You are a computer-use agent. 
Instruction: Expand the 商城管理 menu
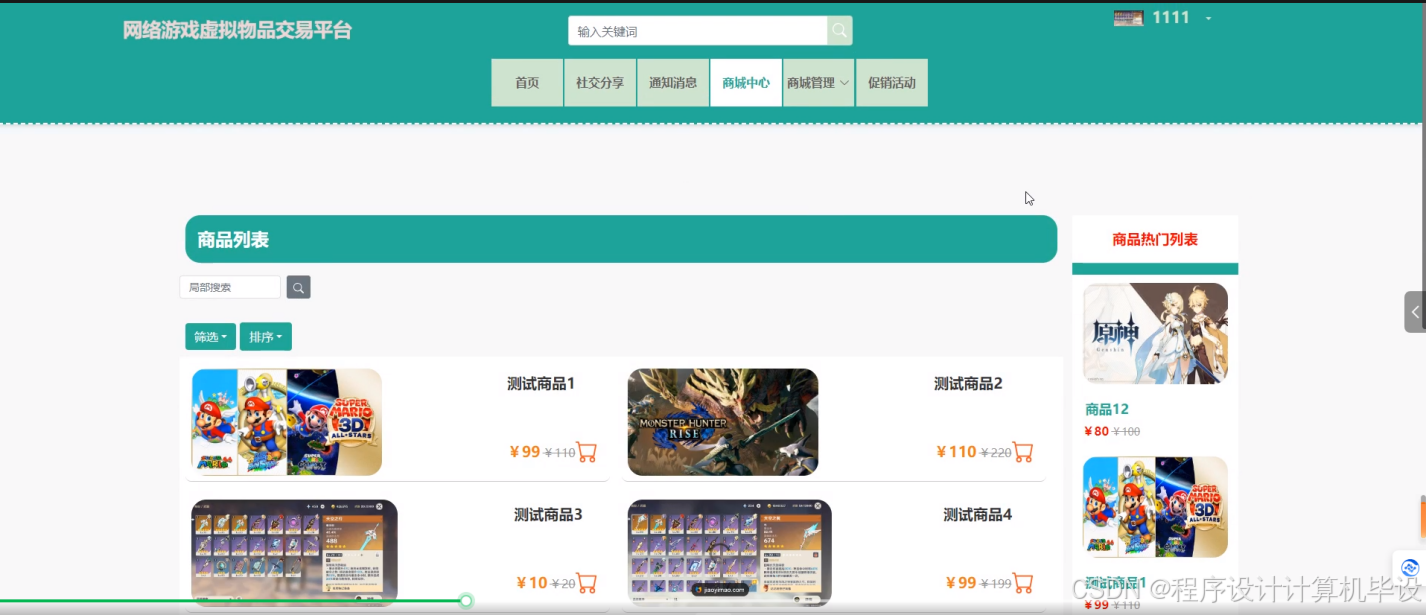[x=818, y=83]
